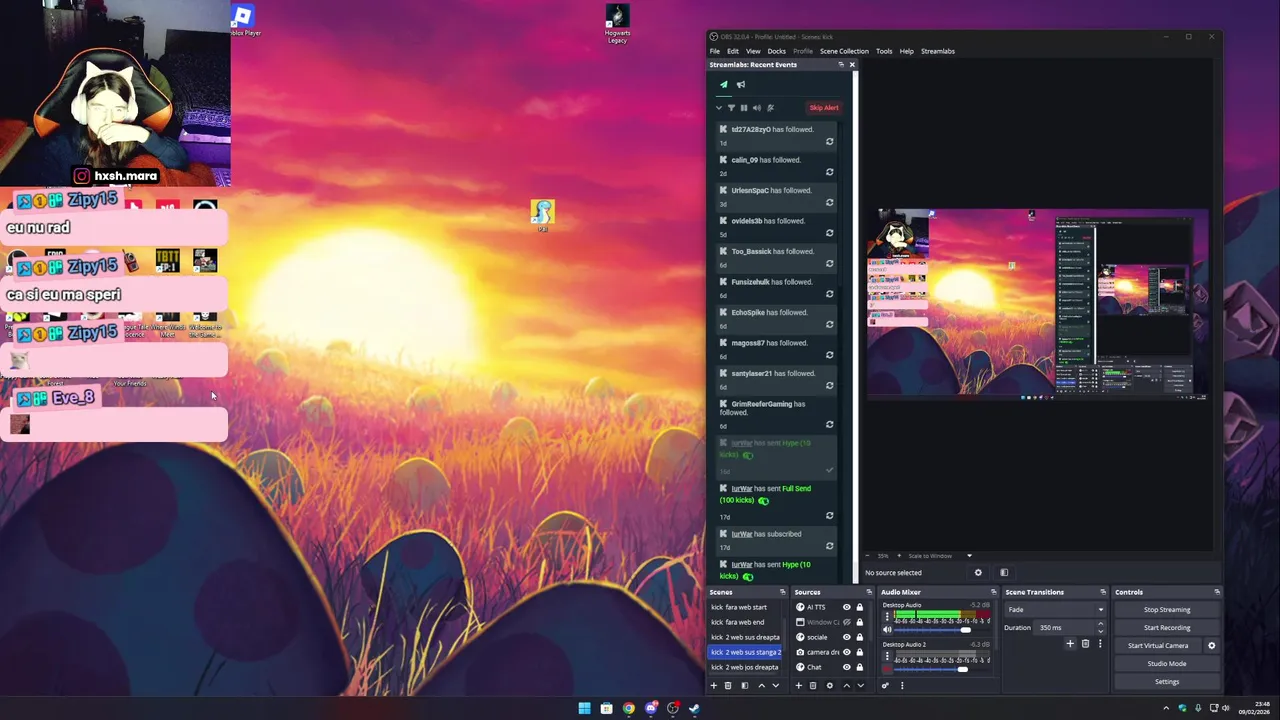Decrease transition duration with down arrow
This screenshot has height=720, width=1280.
(x=1101, y=631)
